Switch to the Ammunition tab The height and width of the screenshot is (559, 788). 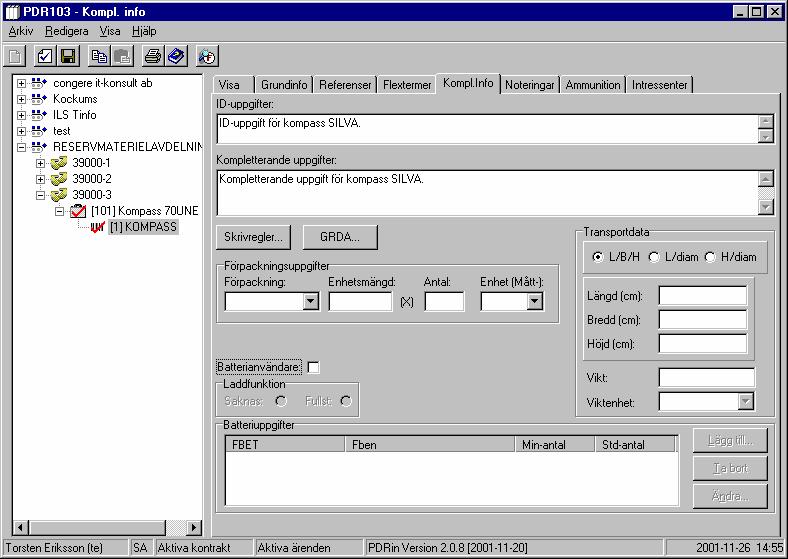point(593,85)
